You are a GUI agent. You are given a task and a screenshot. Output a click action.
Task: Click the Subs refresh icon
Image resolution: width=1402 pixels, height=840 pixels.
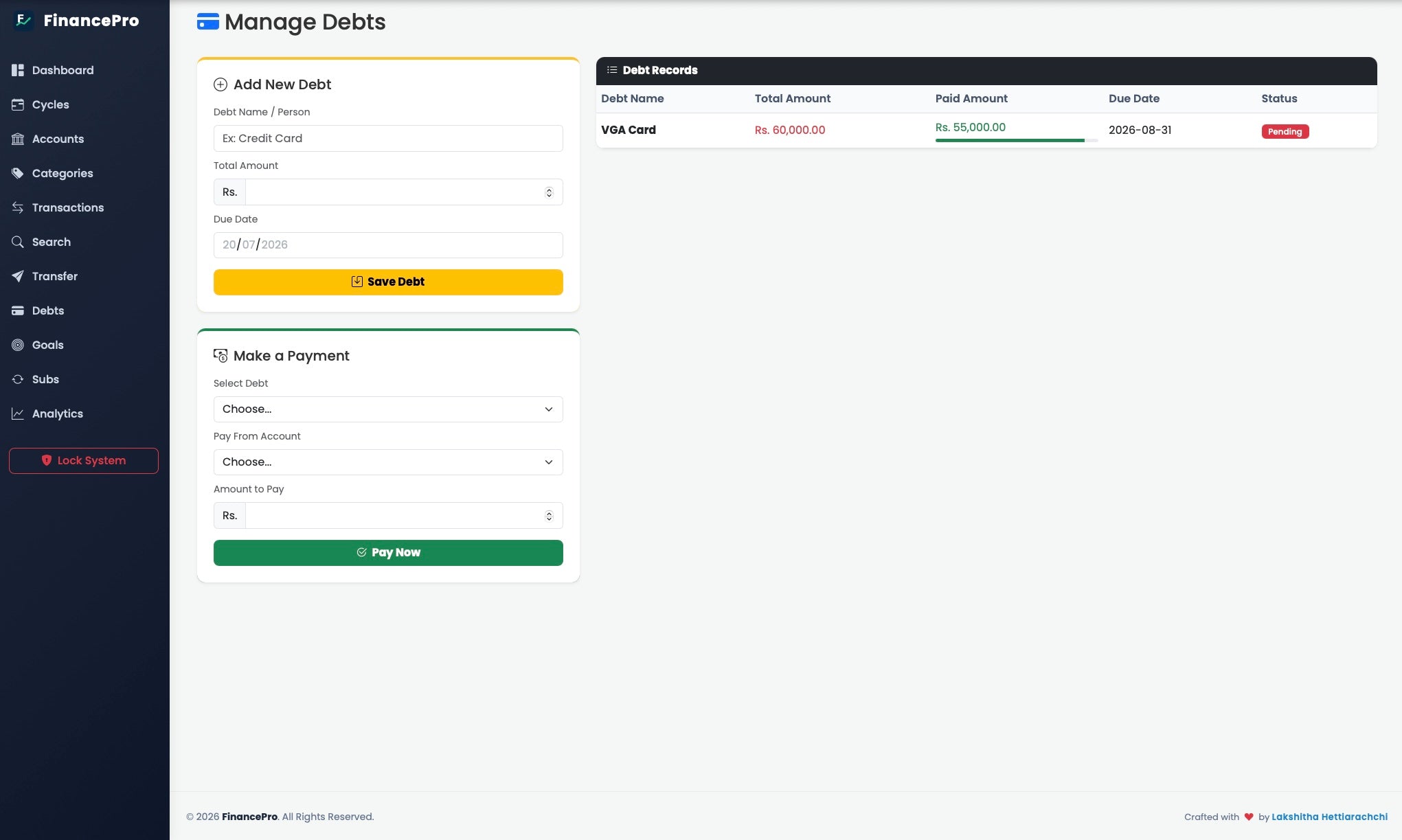click(18, 379)
